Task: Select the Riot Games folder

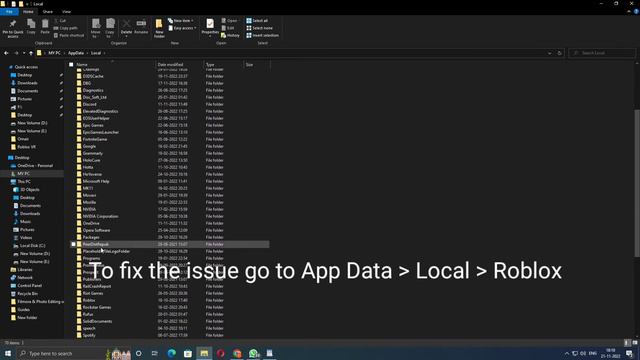Action: tap(93, 293)
